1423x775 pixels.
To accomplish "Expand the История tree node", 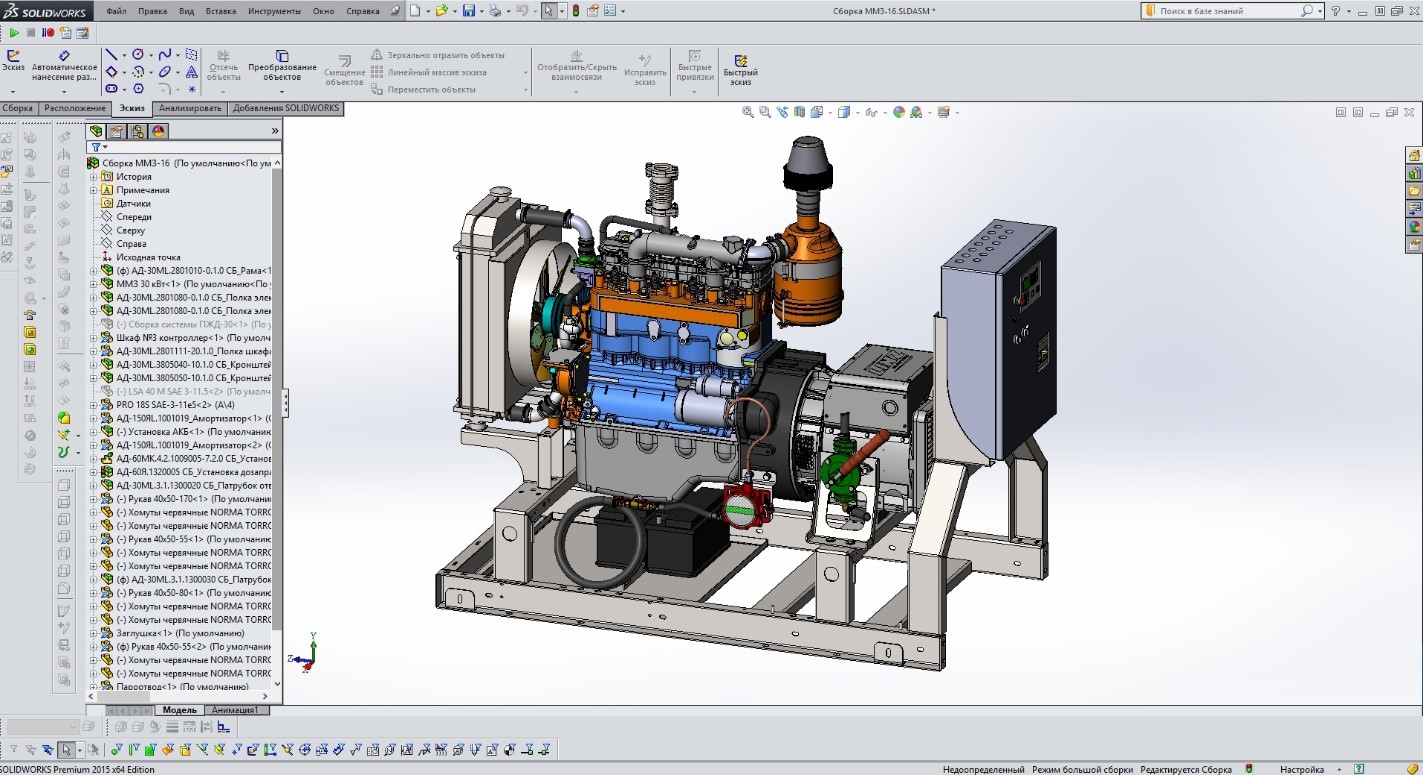I will point(94,177).
